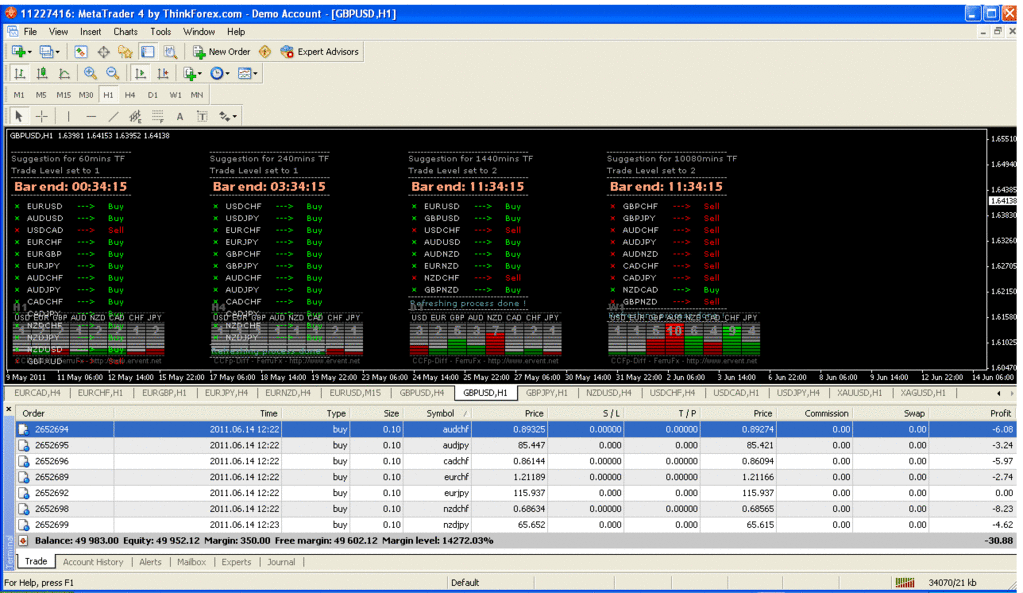Open the Strategy Tester icon

(x=170, y=52)
